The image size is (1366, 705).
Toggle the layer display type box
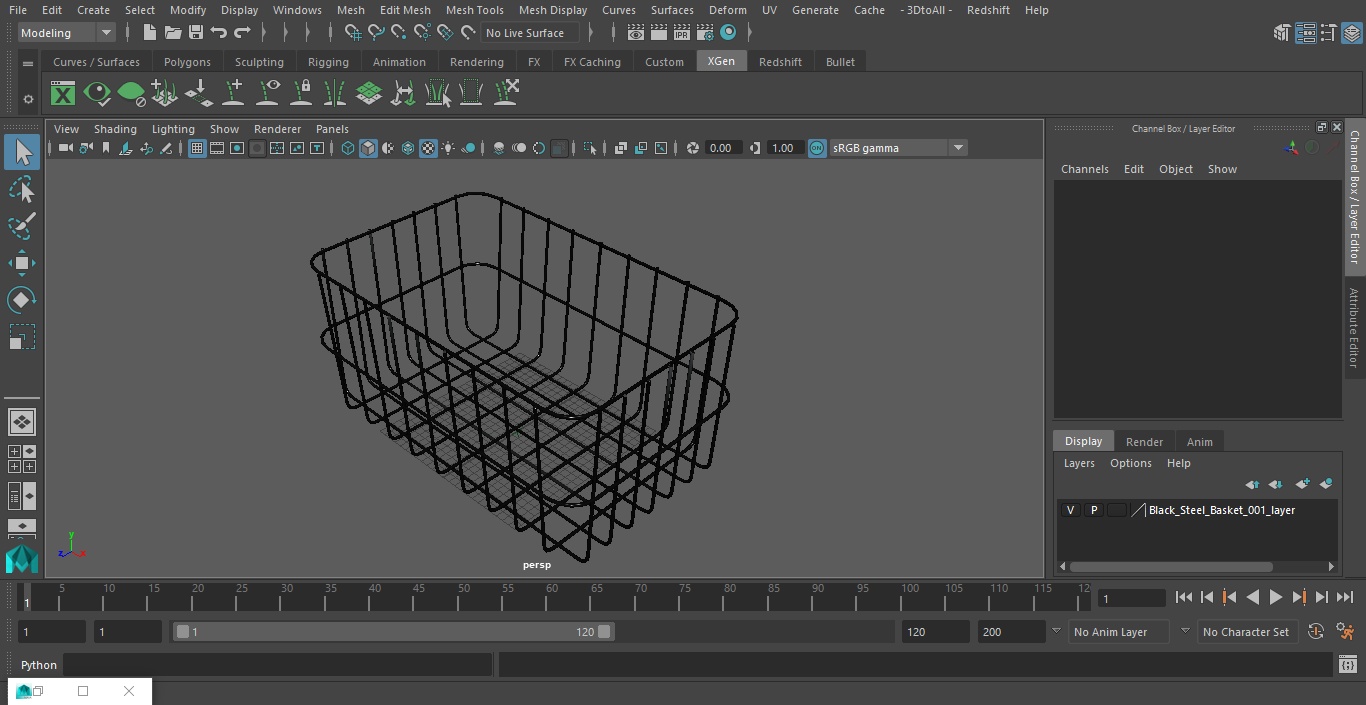pos(1116,510)
